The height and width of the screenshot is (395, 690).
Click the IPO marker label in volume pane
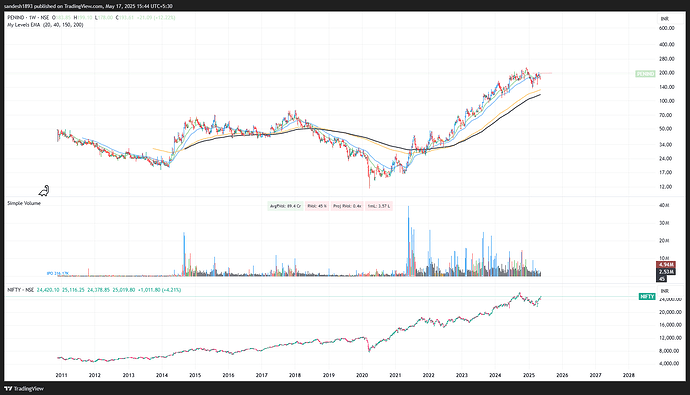pyautogui.click(x=58, y=273)
